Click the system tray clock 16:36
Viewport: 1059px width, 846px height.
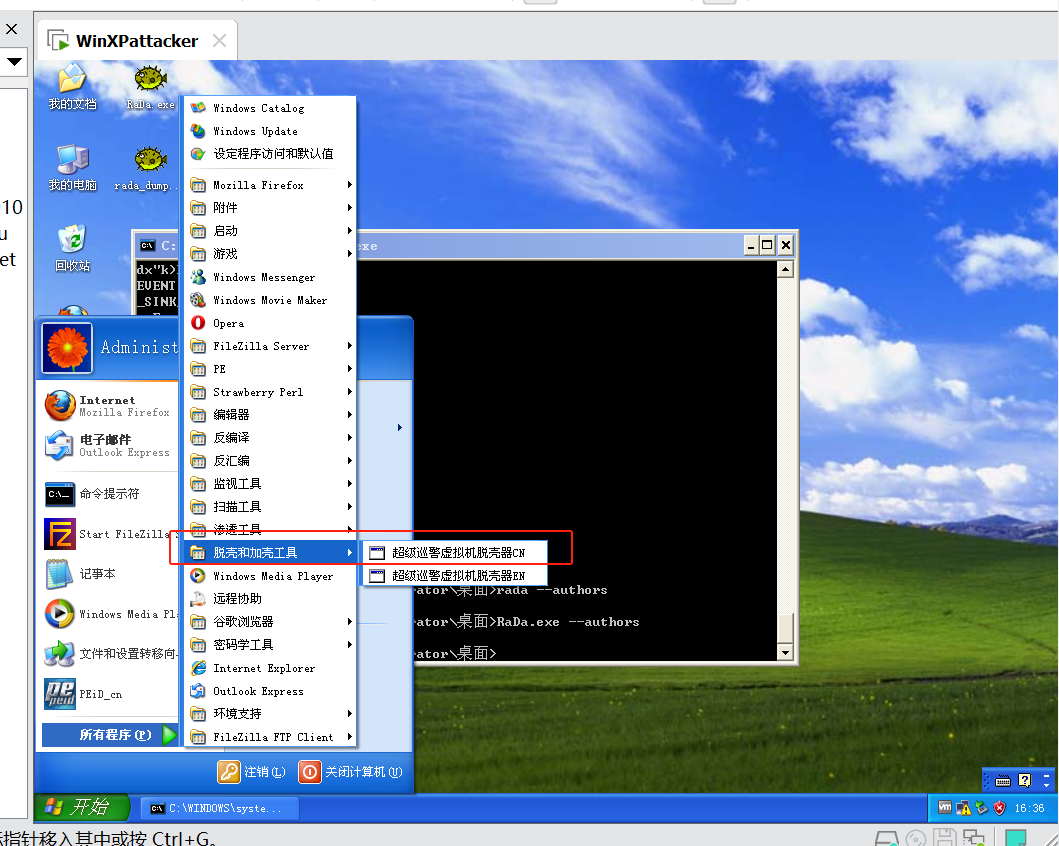coord(1029,808)
